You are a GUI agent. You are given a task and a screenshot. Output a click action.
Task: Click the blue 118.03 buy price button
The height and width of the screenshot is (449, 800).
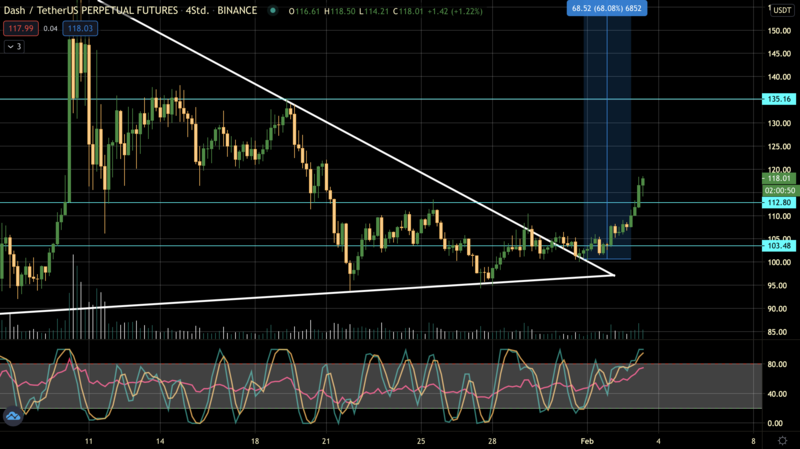pos(80,29)
